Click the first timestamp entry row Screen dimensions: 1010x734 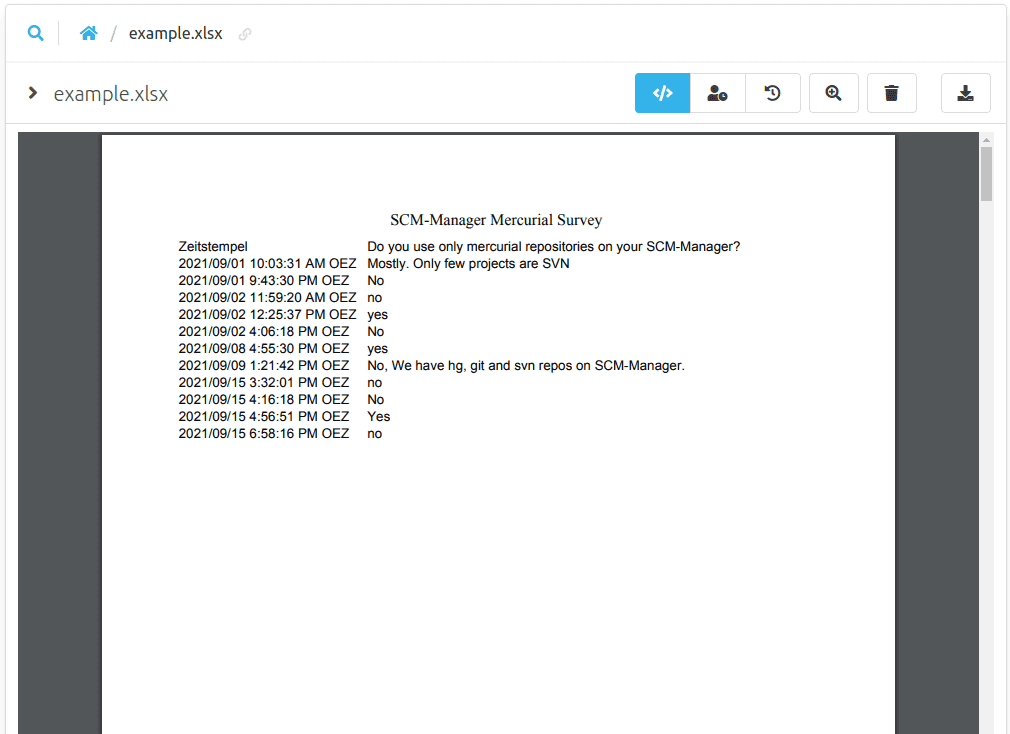pos(266,263)
